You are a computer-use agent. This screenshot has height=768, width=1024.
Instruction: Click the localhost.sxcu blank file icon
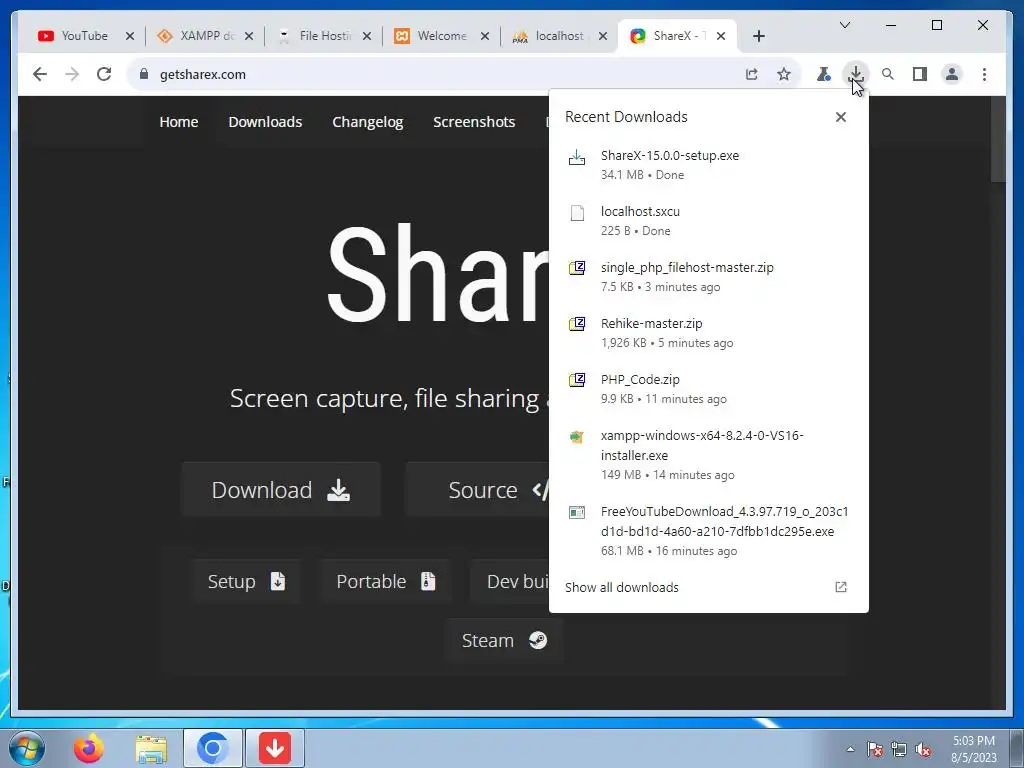[577, 213]
